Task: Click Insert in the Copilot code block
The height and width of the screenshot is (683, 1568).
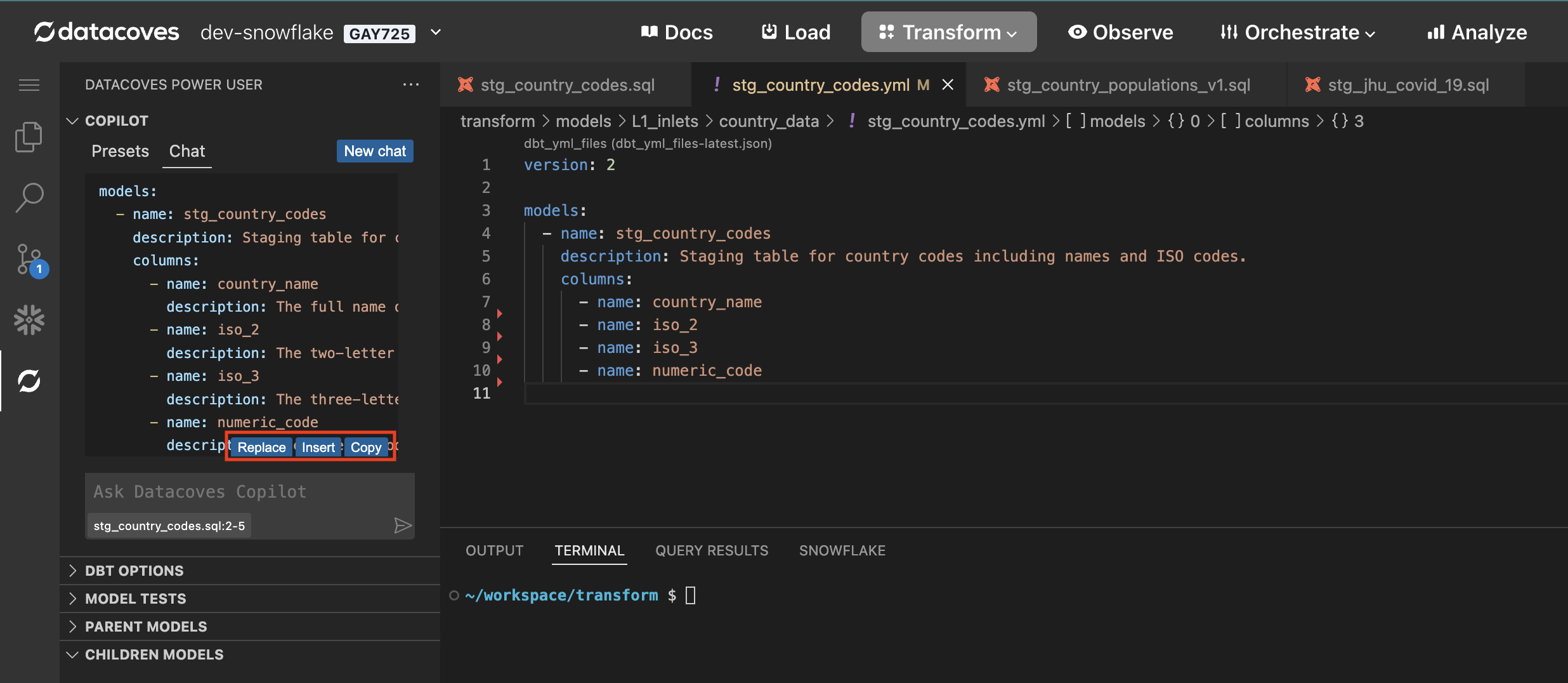Action: (318, 447)
